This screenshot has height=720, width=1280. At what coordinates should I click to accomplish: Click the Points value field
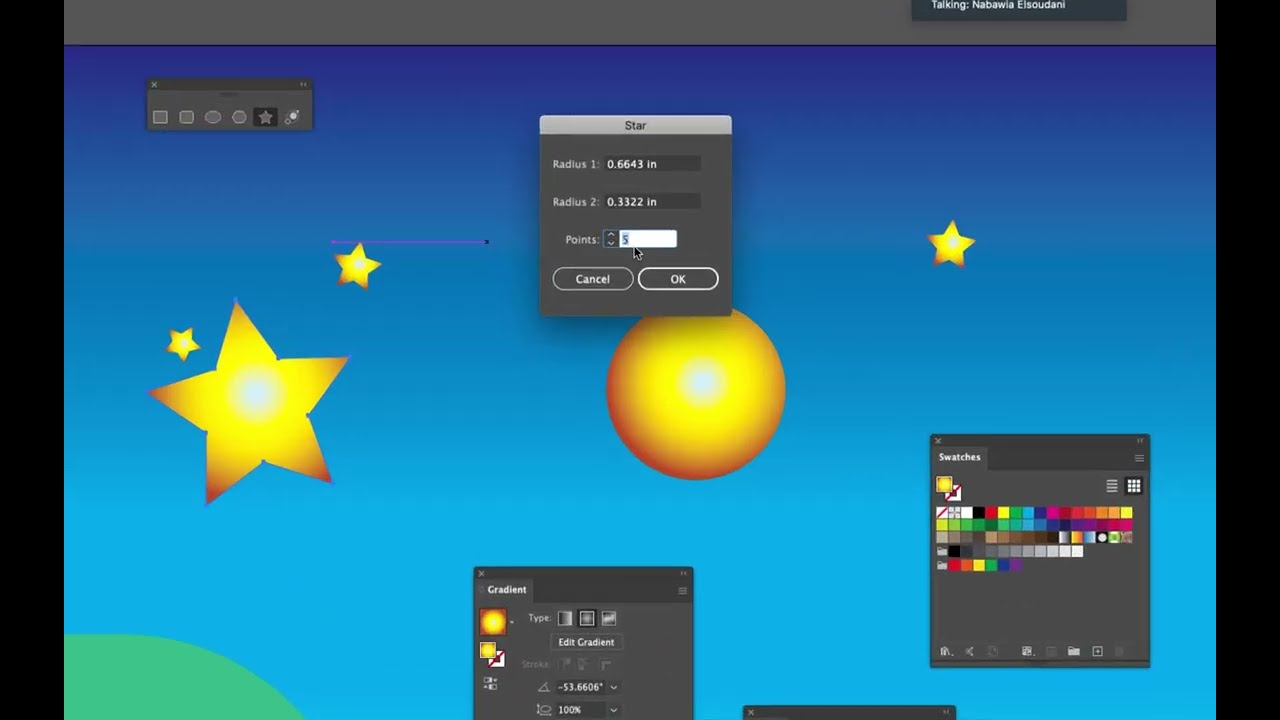648,239
